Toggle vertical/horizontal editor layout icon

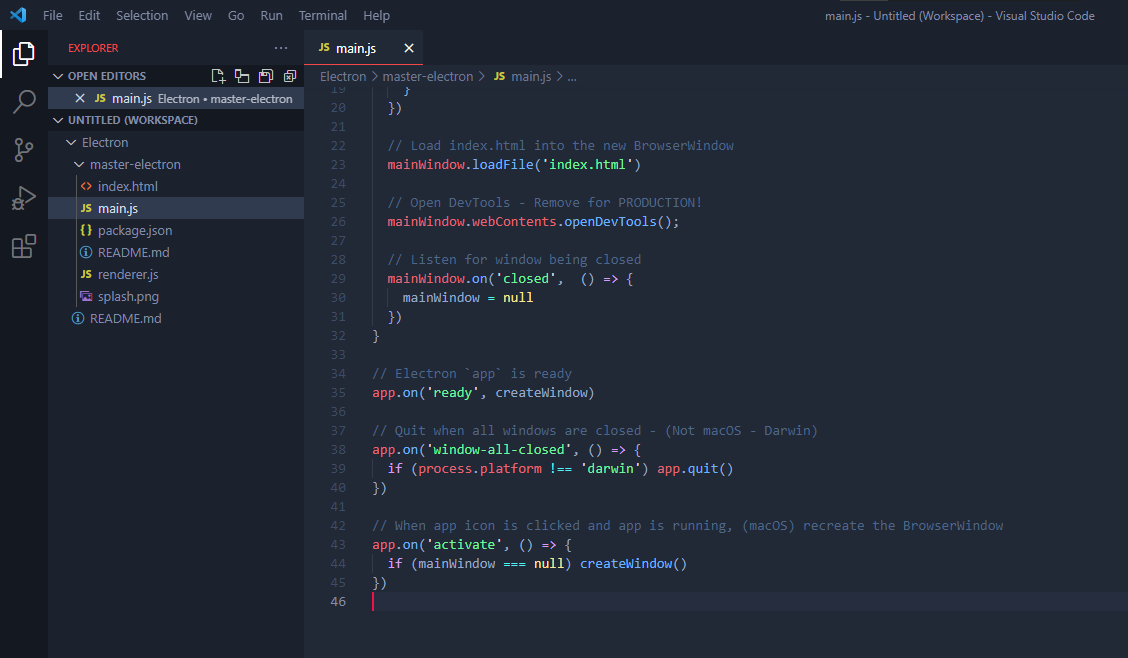pos(242,76)
